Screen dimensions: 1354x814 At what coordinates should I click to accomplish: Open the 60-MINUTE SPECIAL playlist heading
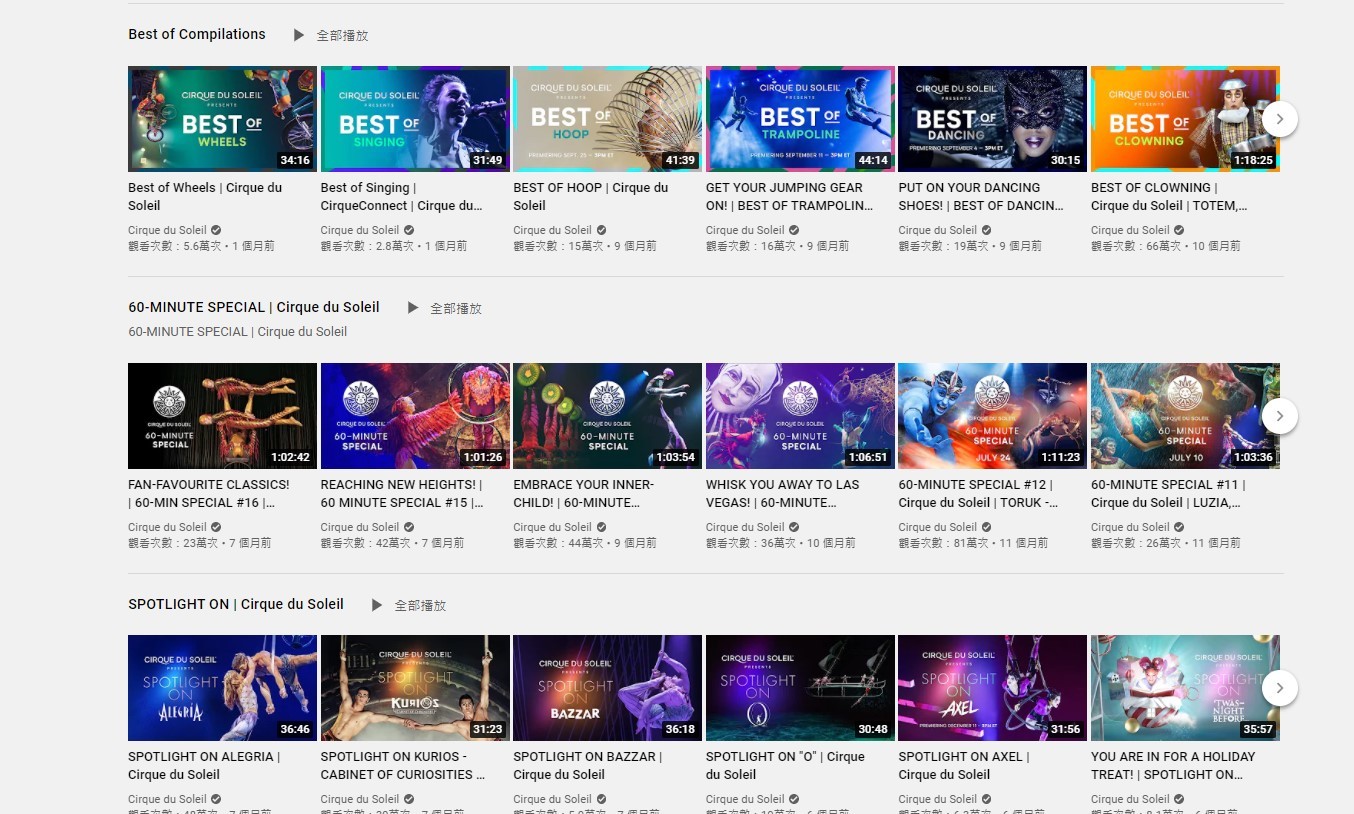(254, 307)
